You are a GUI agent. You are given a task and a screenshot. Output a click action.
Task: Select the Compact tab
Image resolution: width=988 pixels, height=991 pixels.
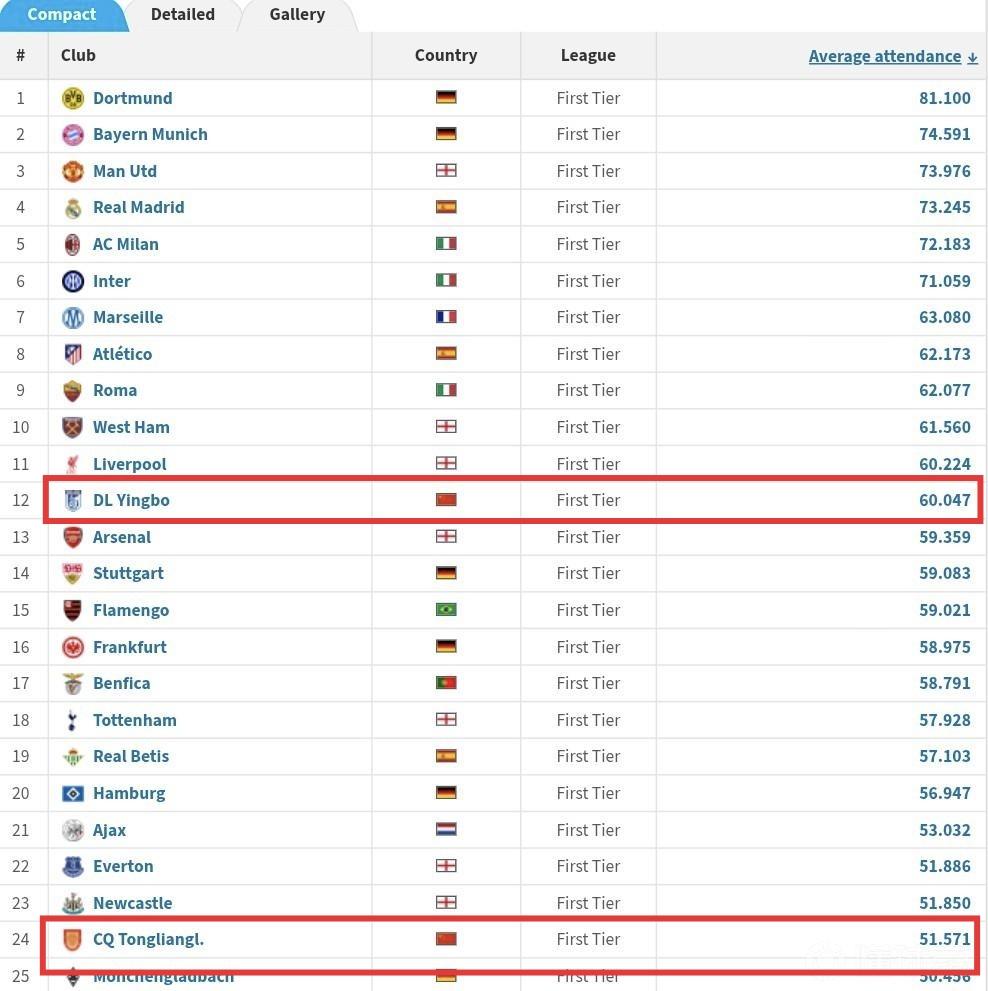pos(62,14)
